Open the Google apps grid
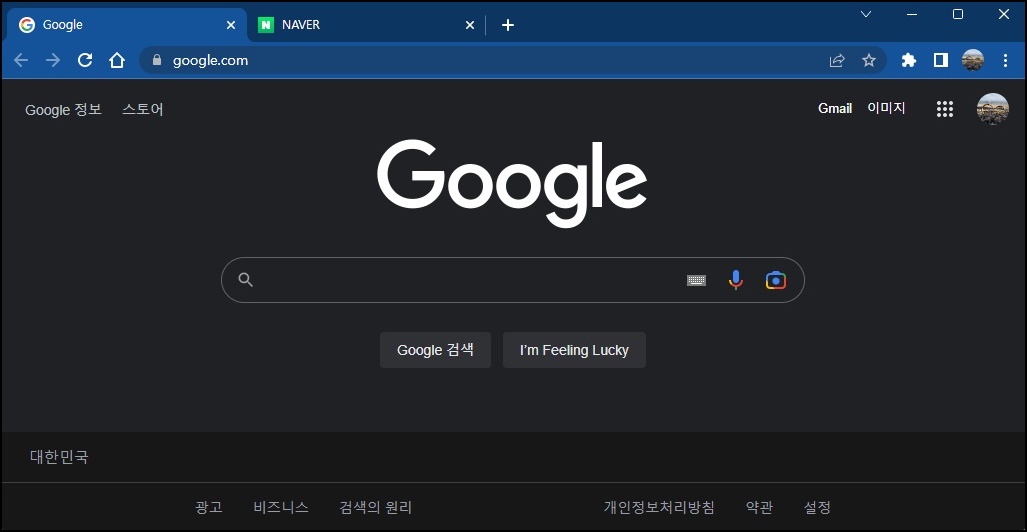The height and width of the screenshot is (532, 1027). 944,109
